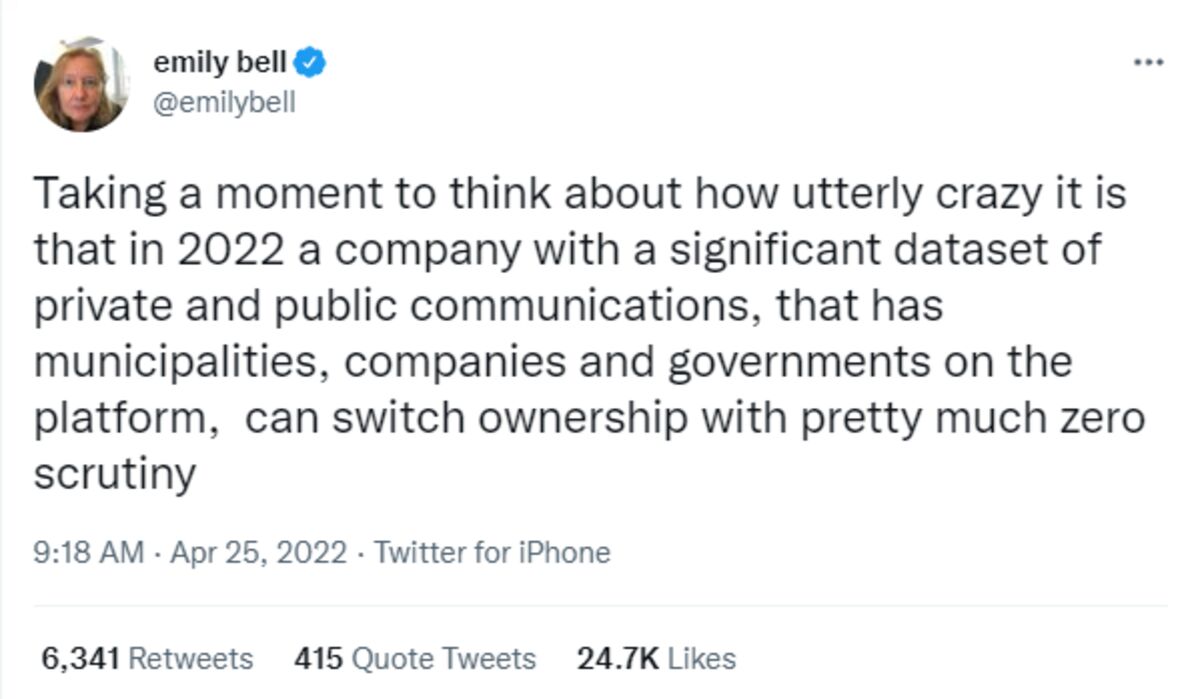Click the Apr 25, 2022 date
The width and height of the screenshot is (1200, 699).
tap(259, 552)
